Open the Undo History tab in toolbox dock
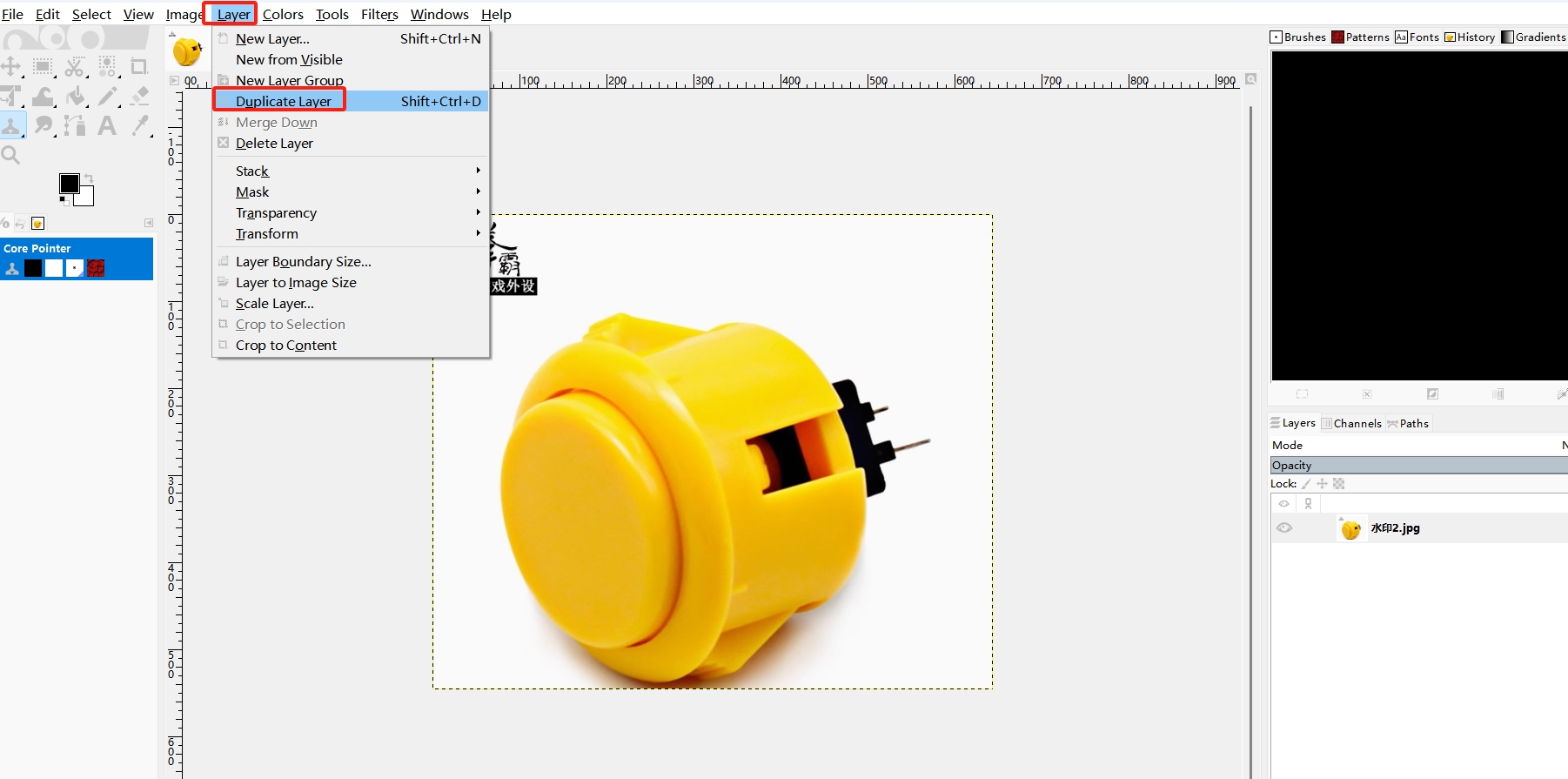The height and width of the screenshot is (779, 1568). (x=20, y=224)
